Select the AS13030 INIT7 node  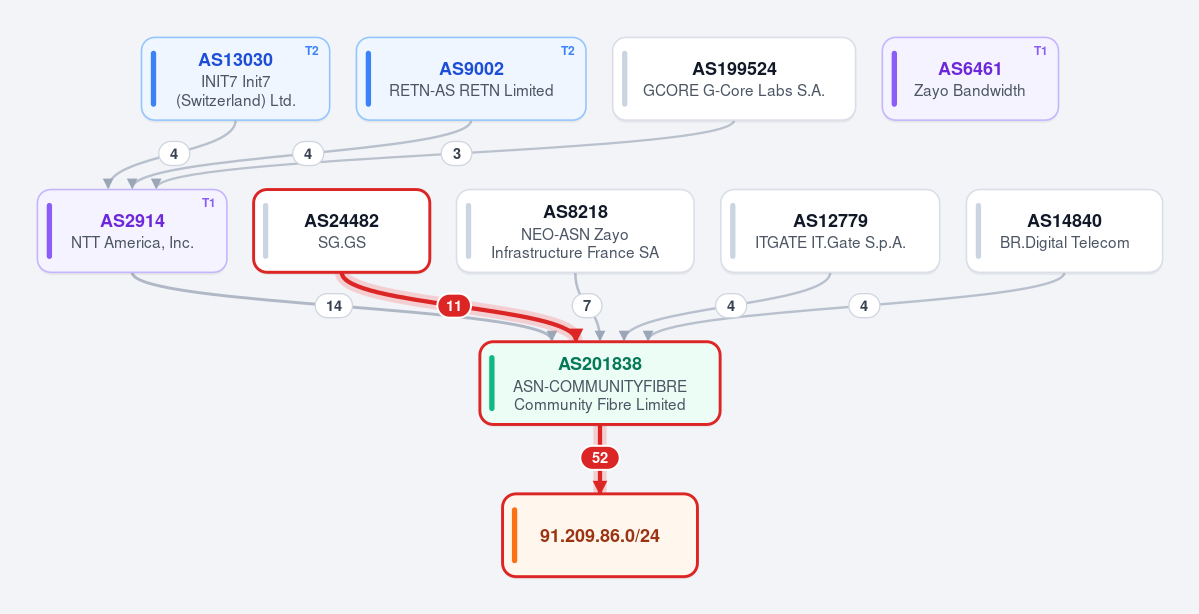click(236, 79)
